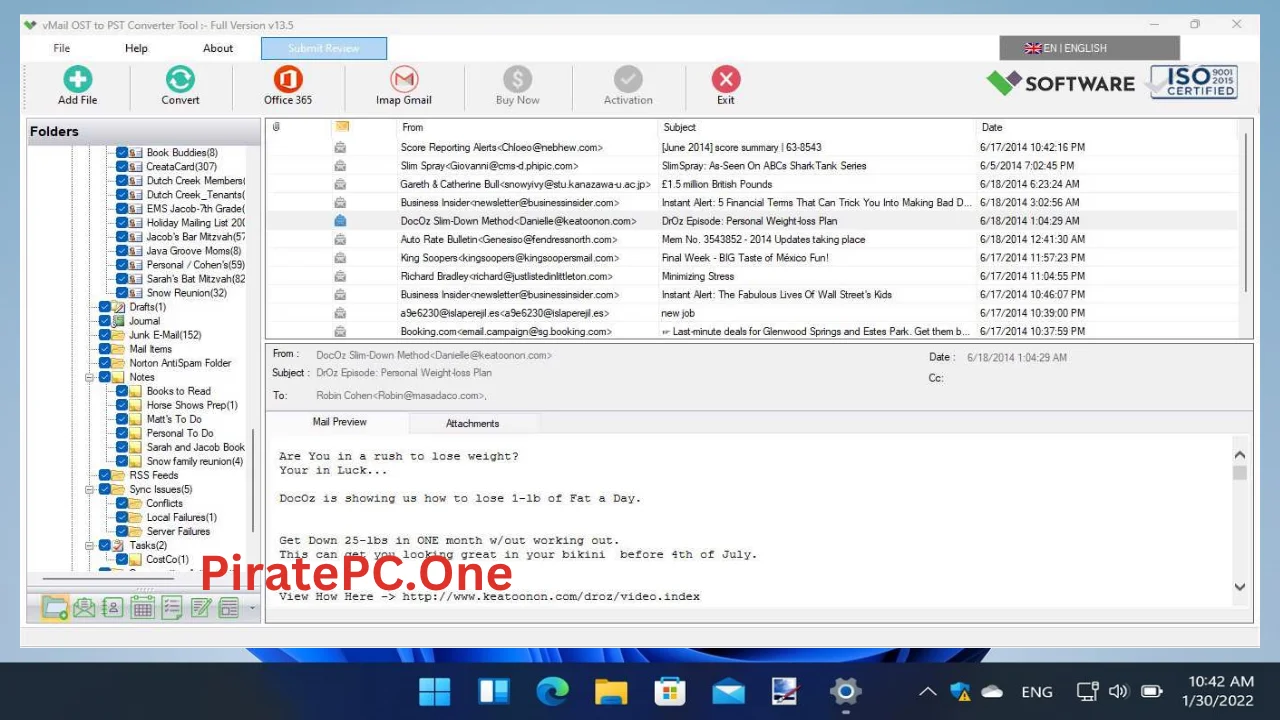Open the Office 365 export option
This screenshot has width=1280, height=720.
(288, 80)
